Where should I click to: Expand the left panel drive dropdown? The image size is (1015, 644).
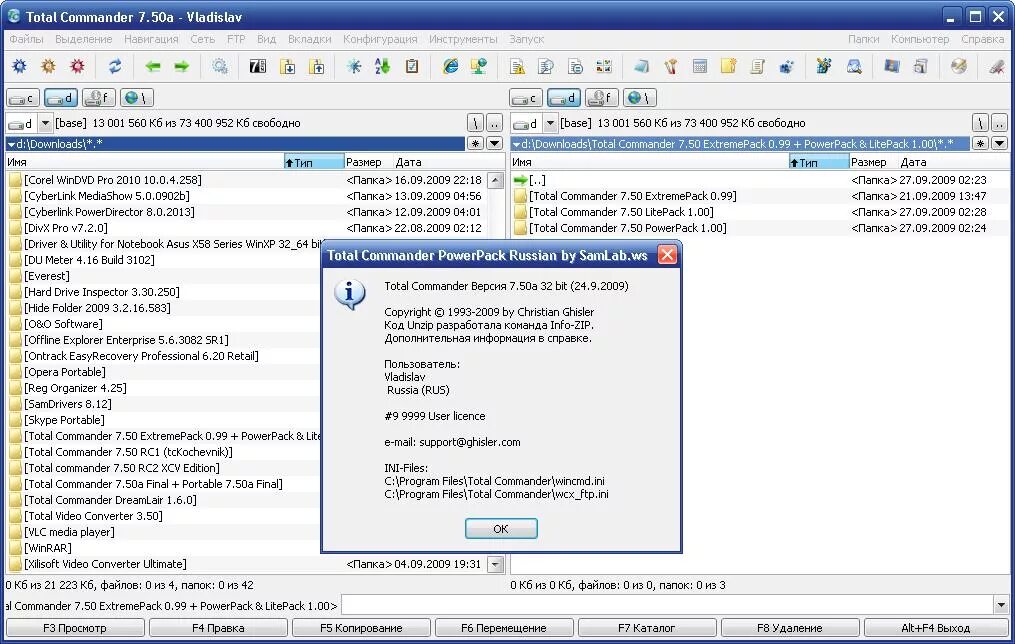45,123
